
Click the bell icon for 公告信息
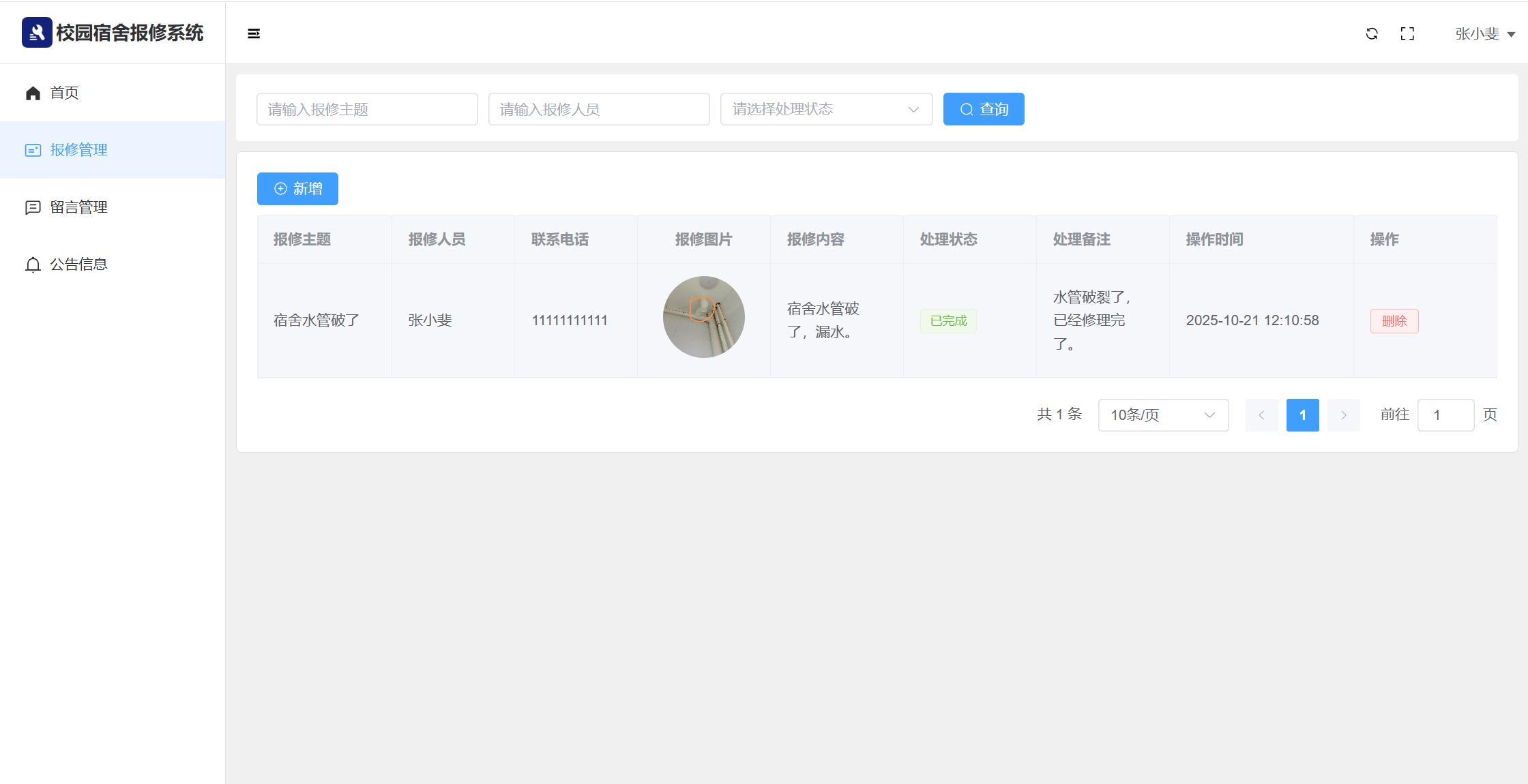point(33,265)
